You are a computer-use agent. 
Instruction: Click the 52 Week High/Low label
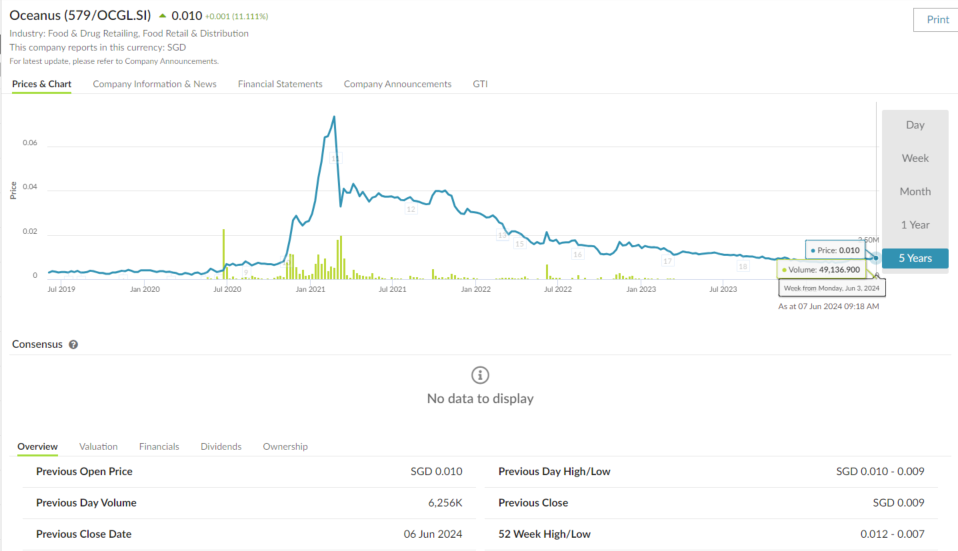[x=544, y=534]
